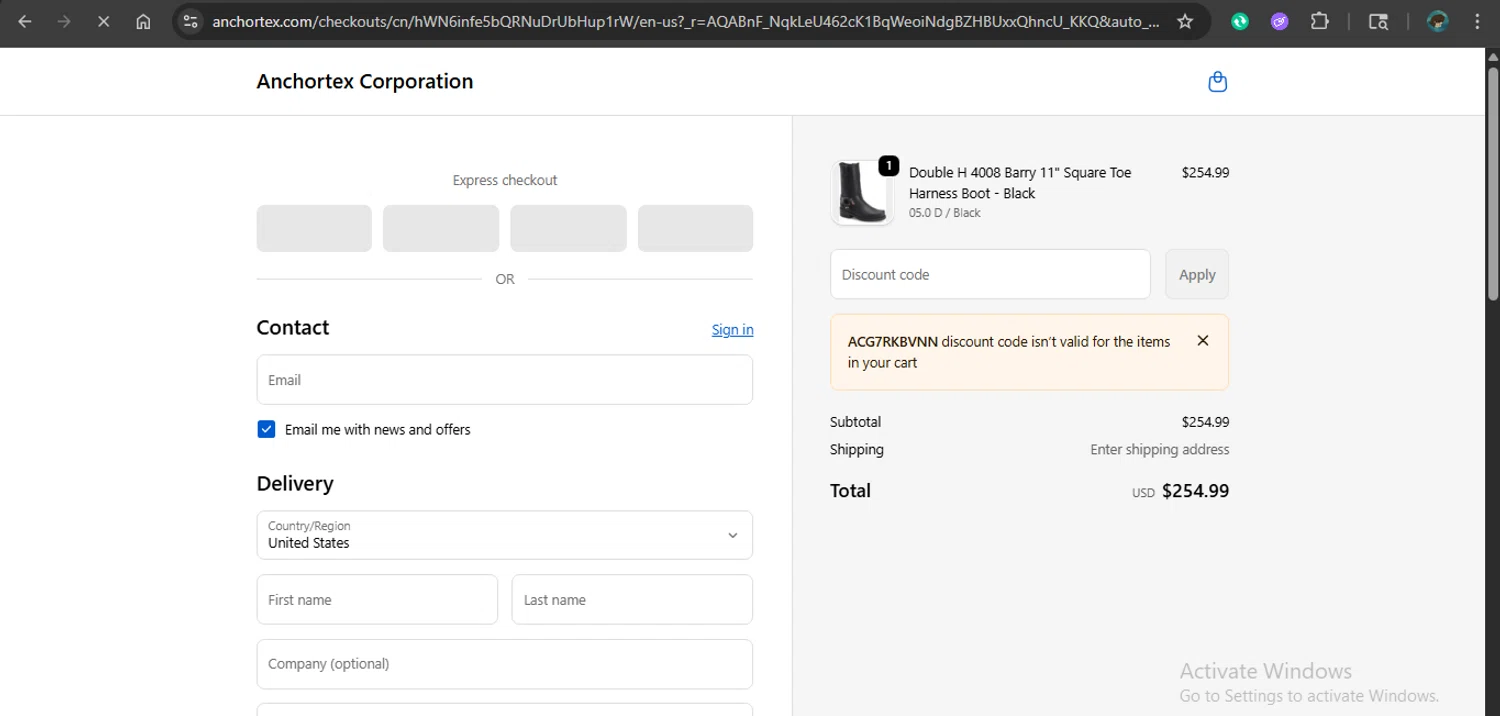Click the second express checkout button
1500x716 pixels.
[x=441, y=228]
